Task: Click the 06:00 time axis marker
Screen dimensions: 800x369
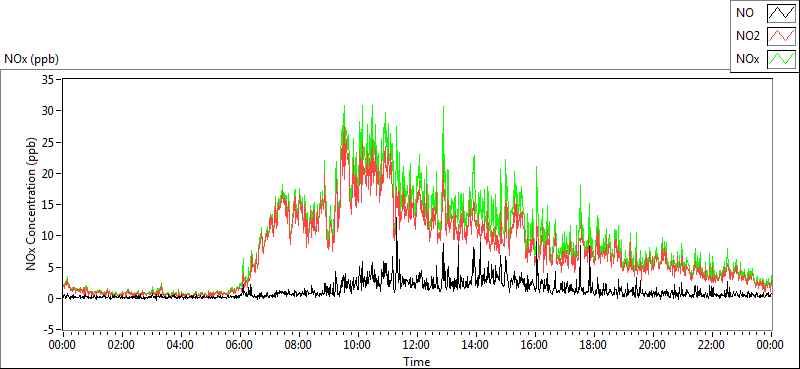Action: 239,345
